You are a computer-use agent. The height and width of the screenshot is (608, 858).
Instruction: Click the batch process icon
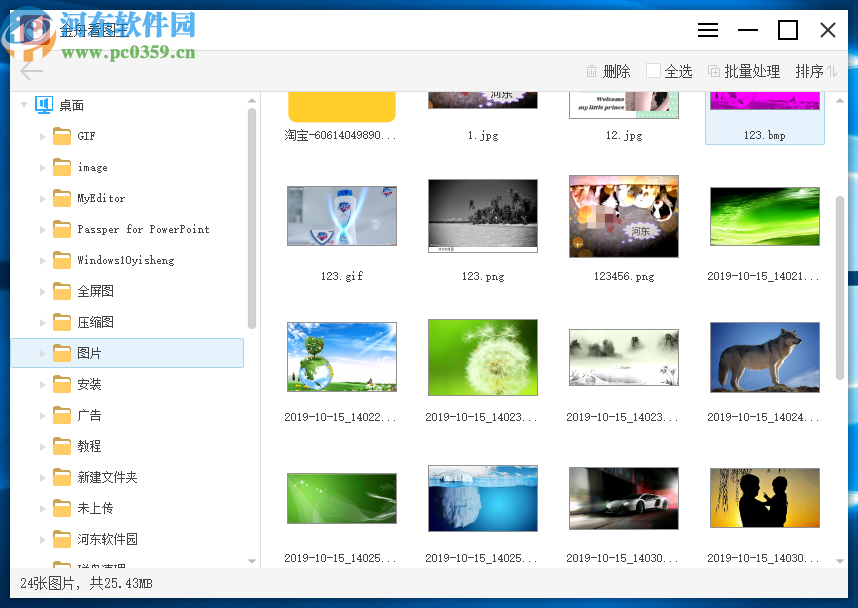tap(714, 71)
